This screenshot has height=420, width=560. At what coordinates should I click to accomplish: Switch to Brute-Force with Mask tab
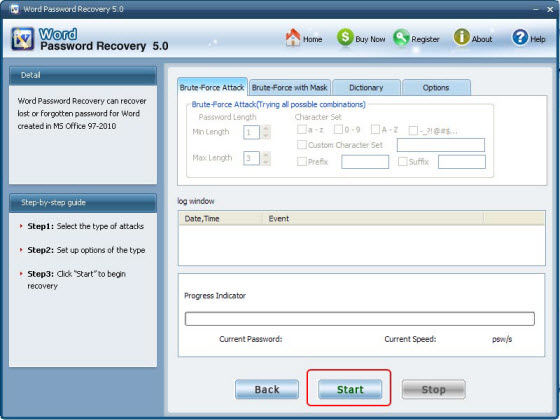pyautogui.click(x=290, y=88)
